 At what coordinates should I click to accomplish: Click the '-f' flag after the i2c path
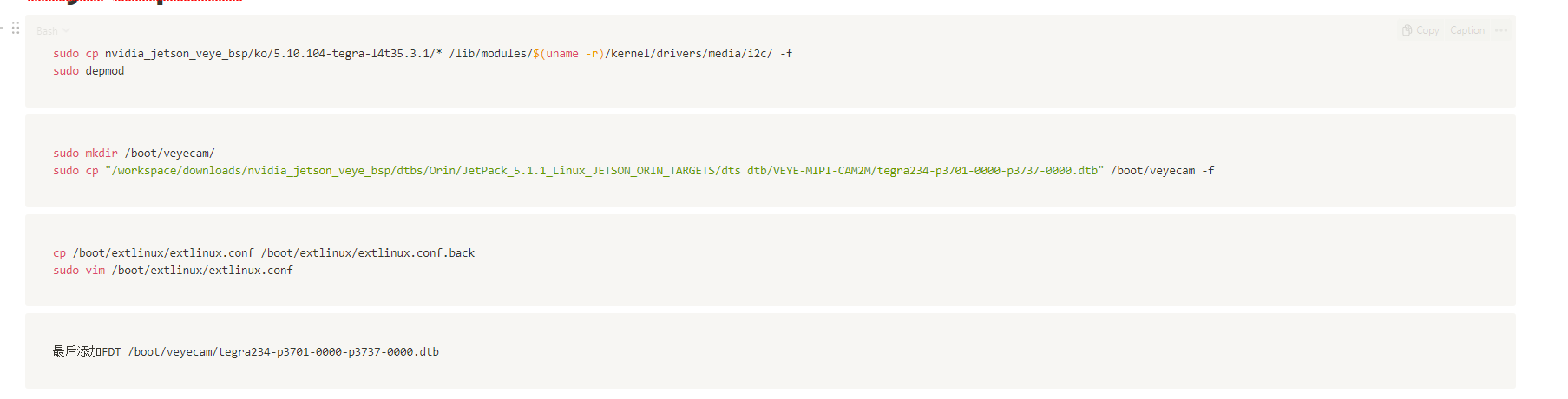786,54
